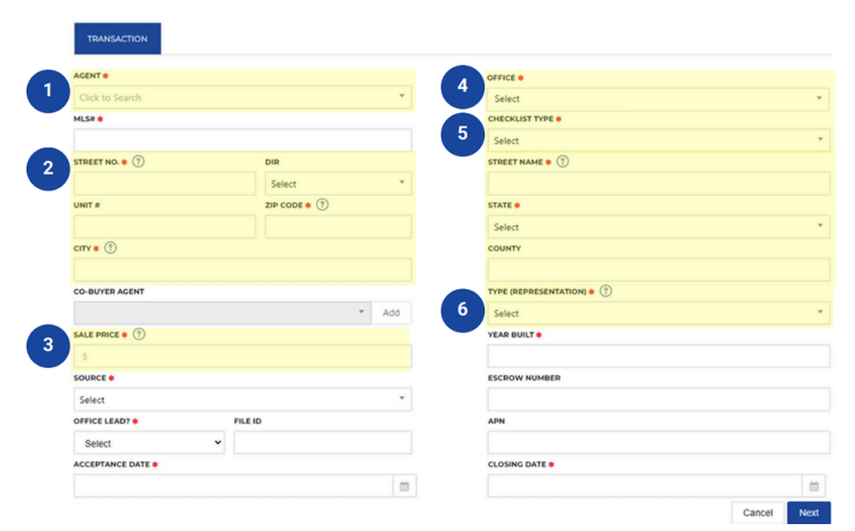
Task: Click the Cancel button
Action: (x=757, y=513)
